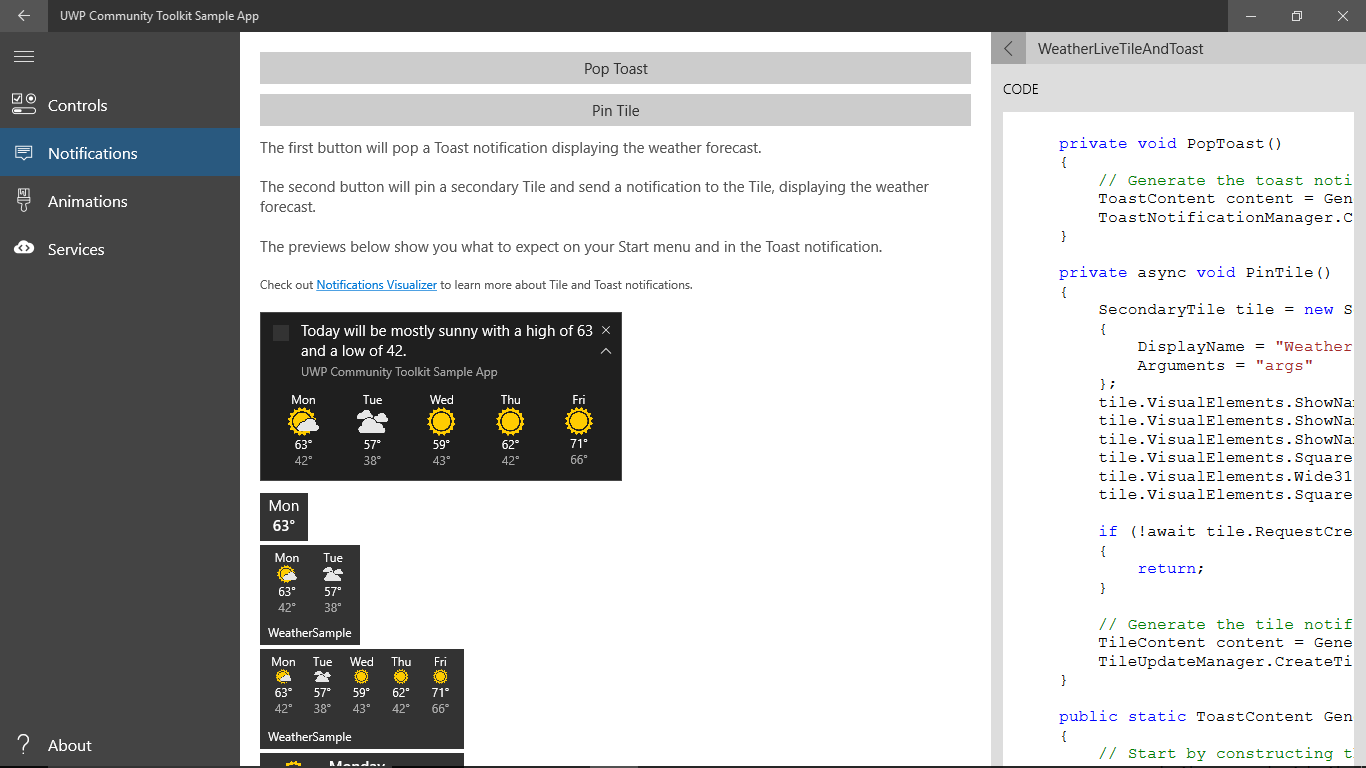This screenshot has height=768, width=1366.
Task: Select the Services eye icon
Action: coord(23,248)
